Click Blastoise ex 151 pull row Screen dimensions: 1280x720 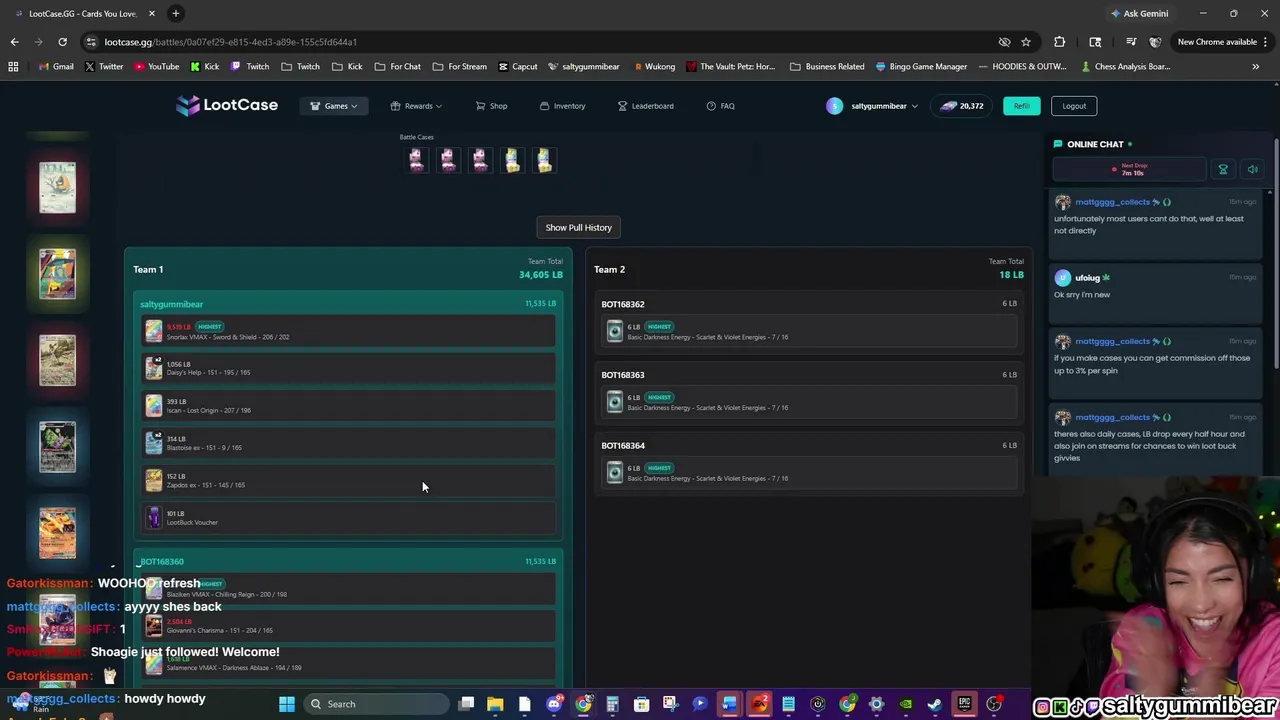348,443
